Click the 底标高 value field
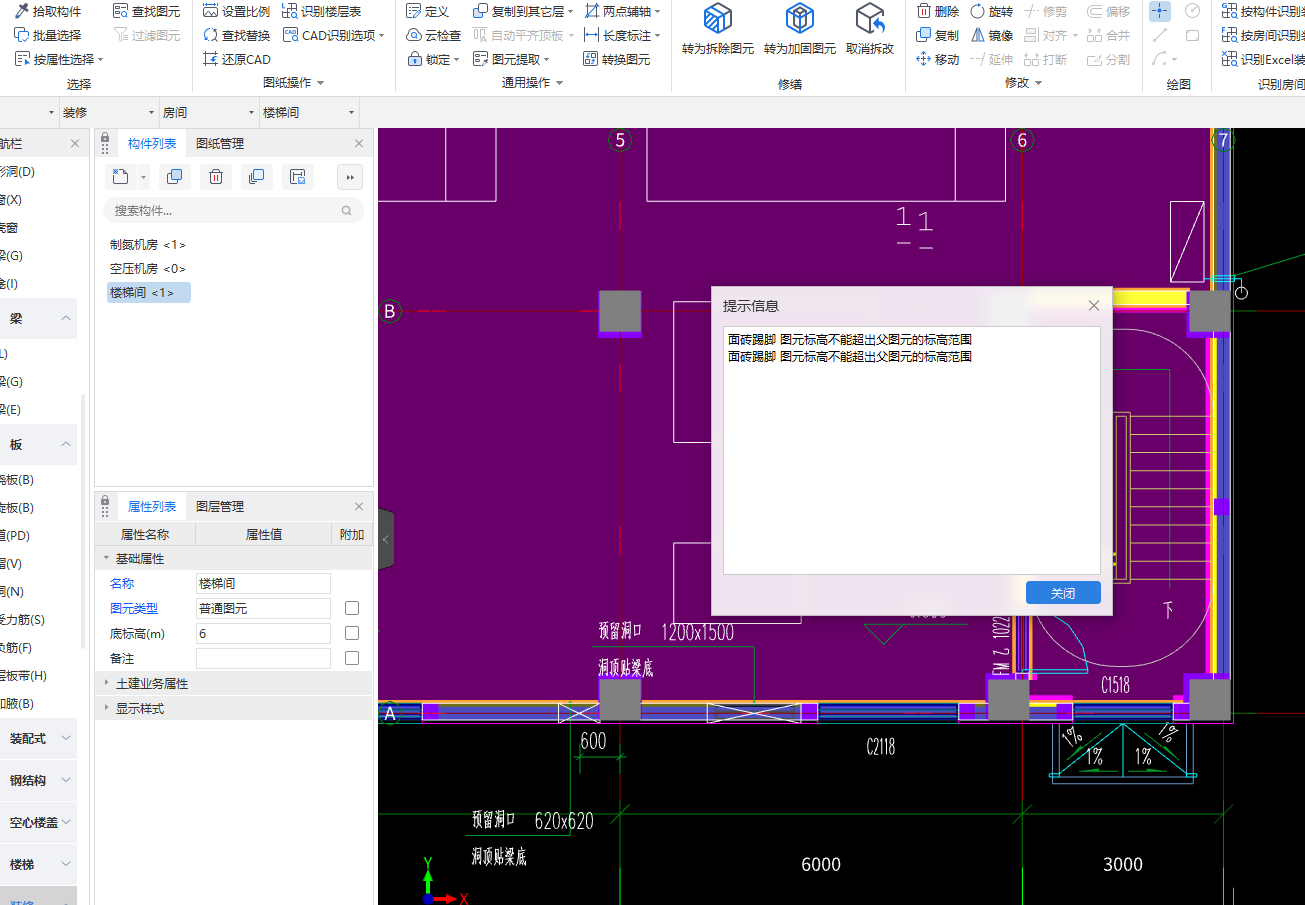The width and height of the screenshot is (1305, 905). tap(263, 633)
